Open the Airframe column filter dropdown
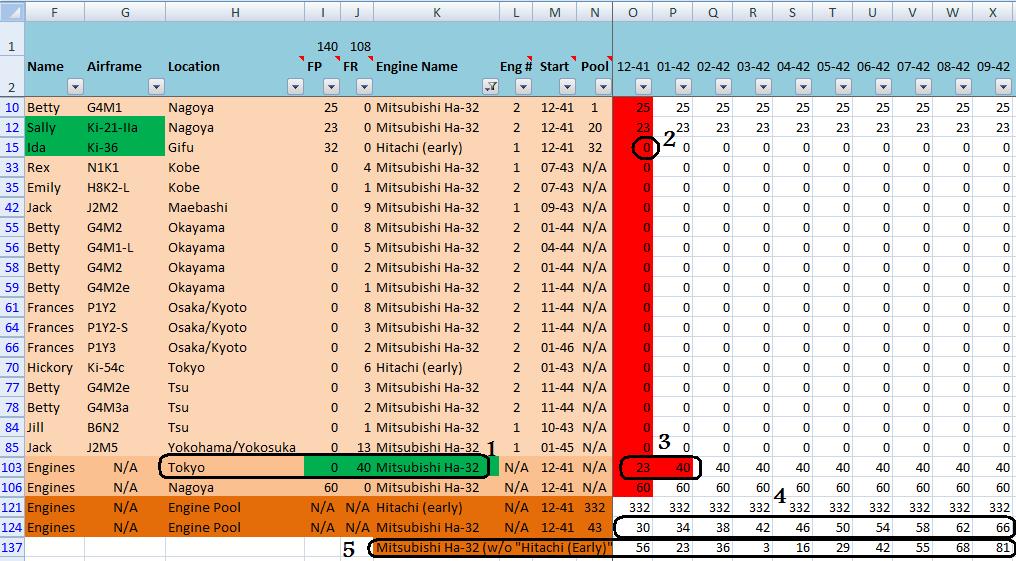Screen dimensions: 1016x561 156,87
